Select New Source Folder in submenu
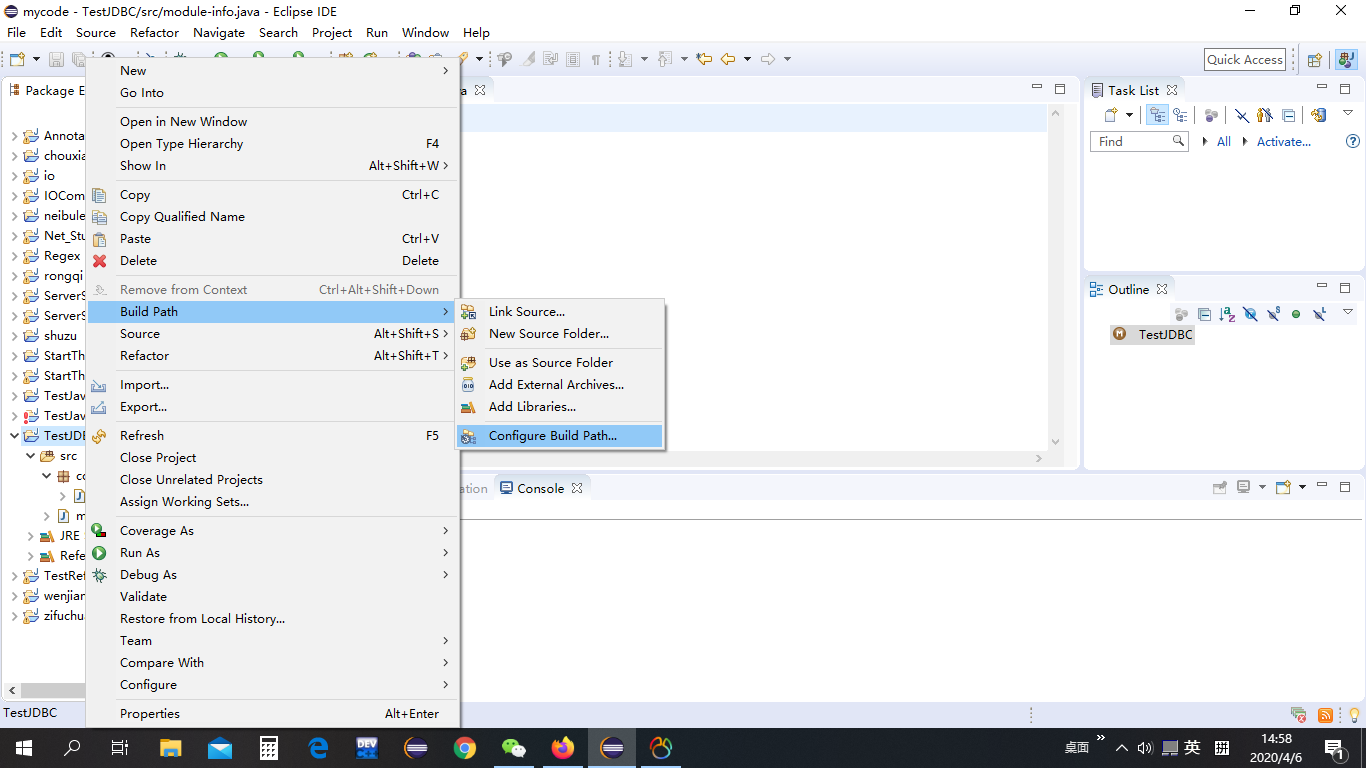 pos(560,334)
